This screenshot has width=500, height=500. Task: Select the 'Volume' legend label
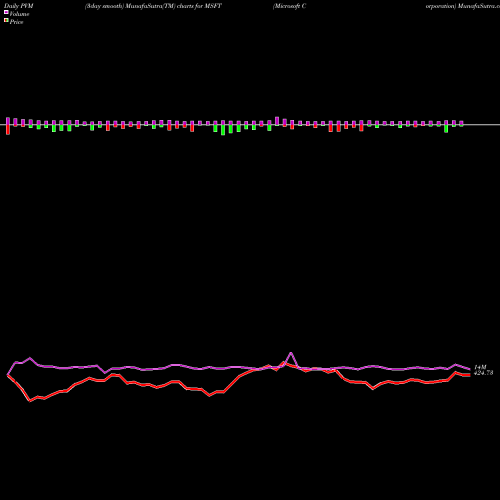(19, 14)
